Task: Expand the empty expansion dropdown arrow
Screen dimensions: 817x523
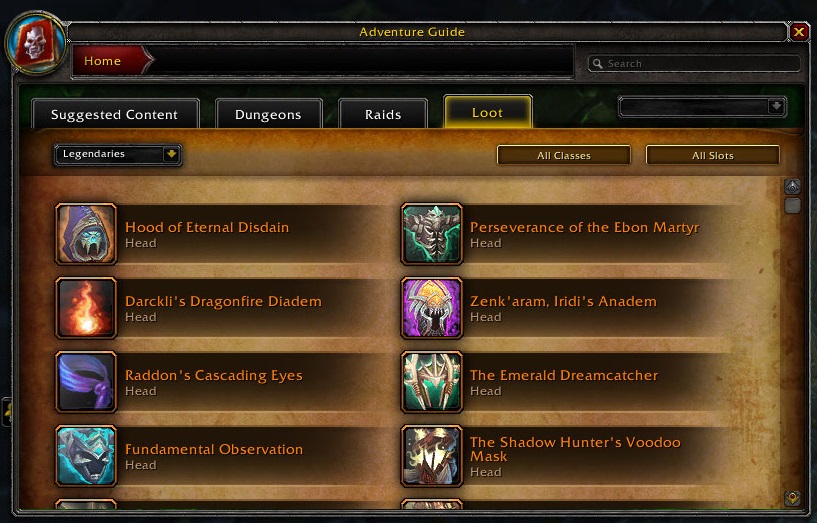Action: pyautogui.click(x=776, y=107)
